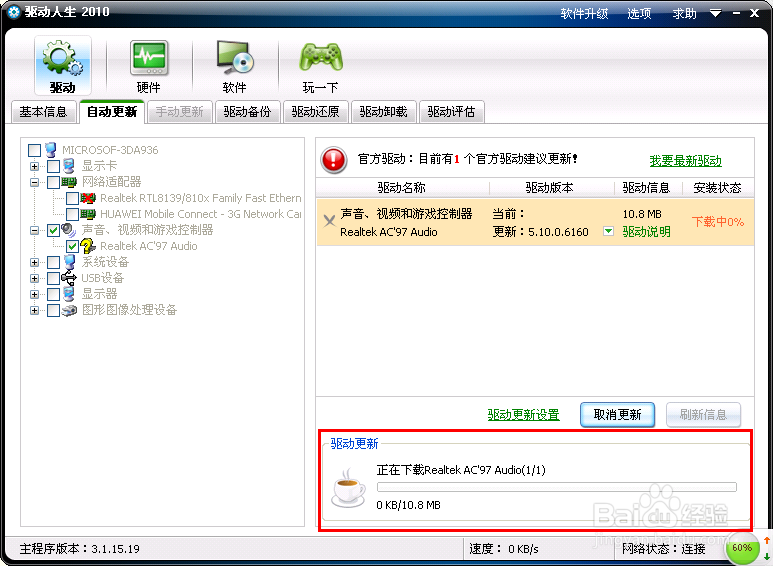Click the 网络适配器 network adapter icon
The image size is (773, 566).
tap(69, 182)
